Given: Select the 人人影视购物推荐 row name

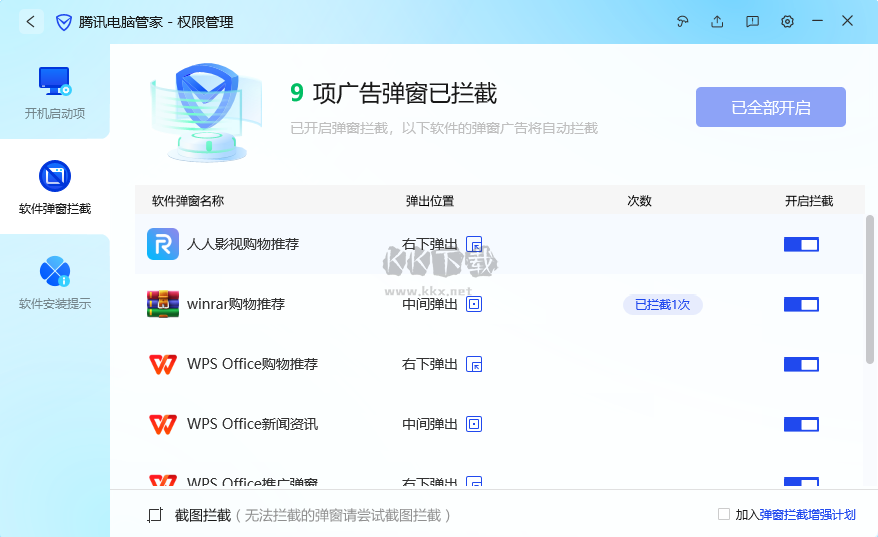Looking at the screenshot, I should (x=243, y=244).
